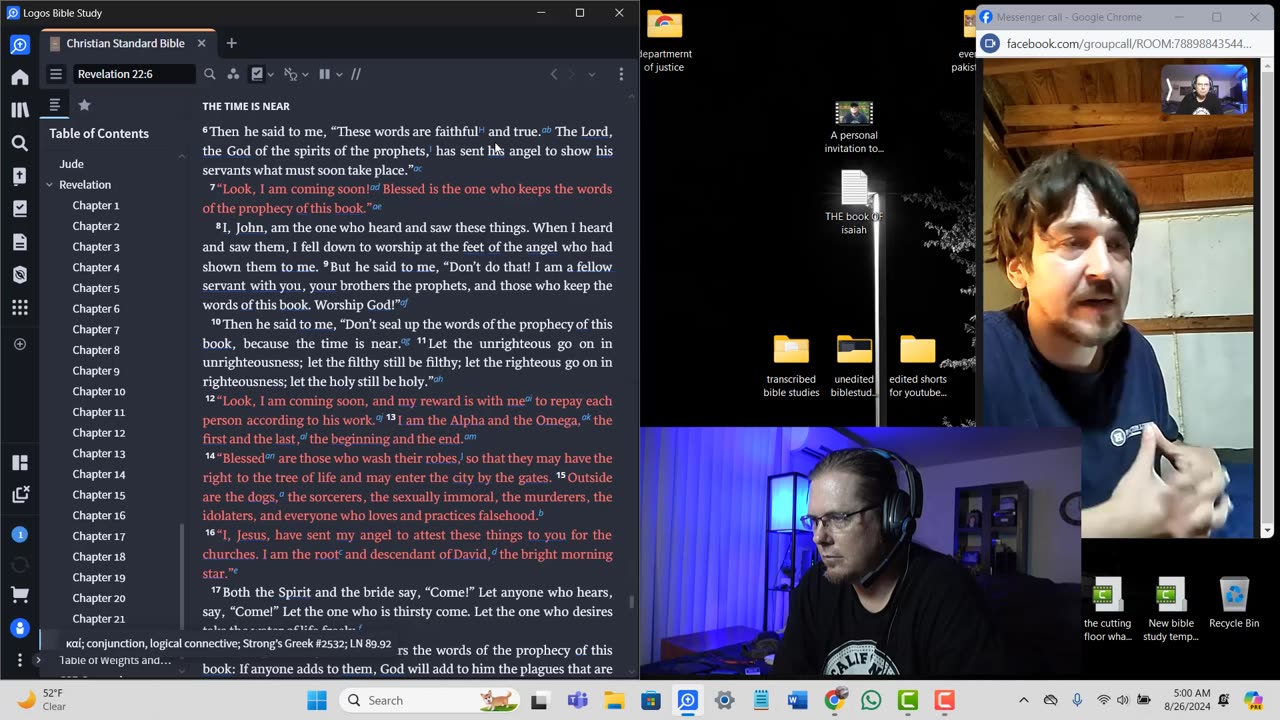1280x720 pixels.
Task: Open the Tools icon in Logos sidebar
Action: pos(20,275)
